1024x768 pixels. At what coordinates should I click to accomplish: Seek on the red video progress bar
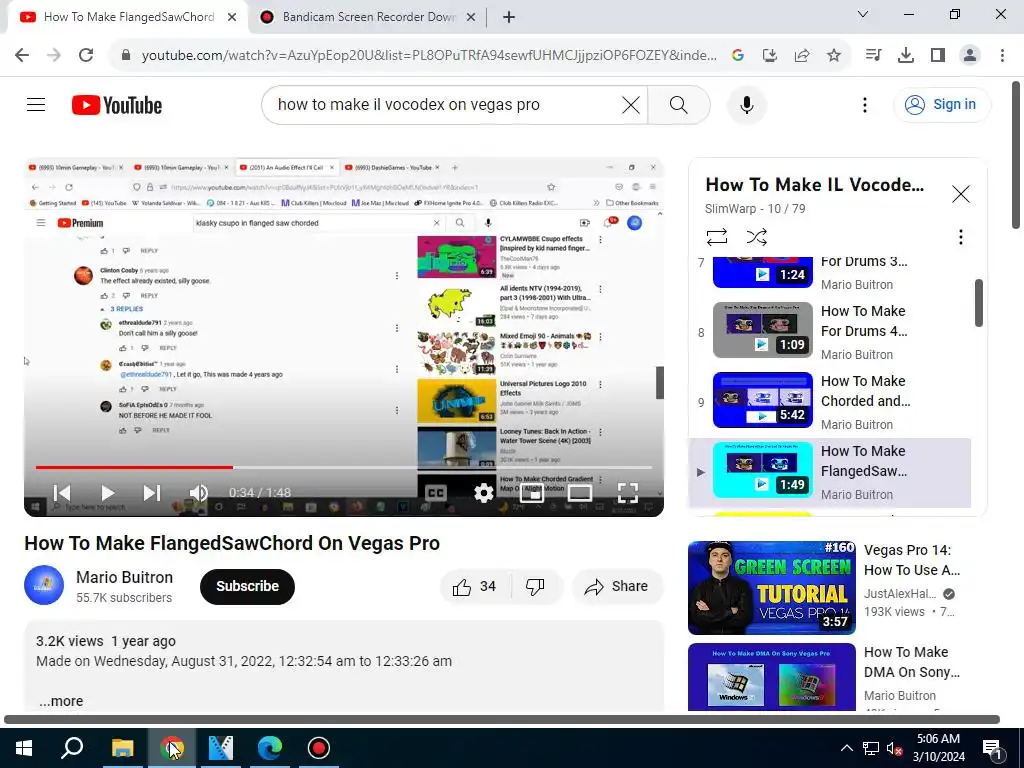[x=344, y=467]
